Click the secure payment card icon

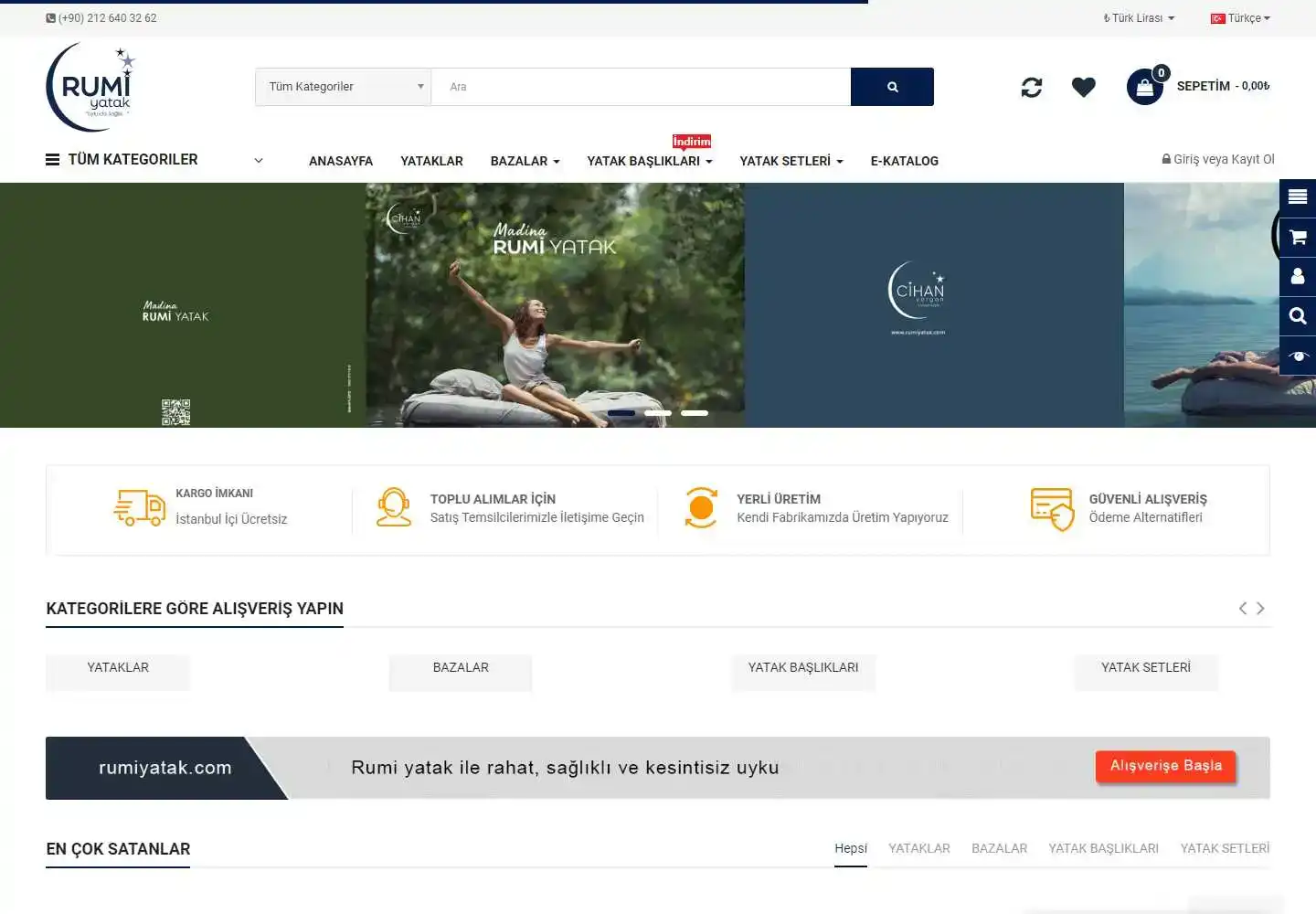[1052, 509]
